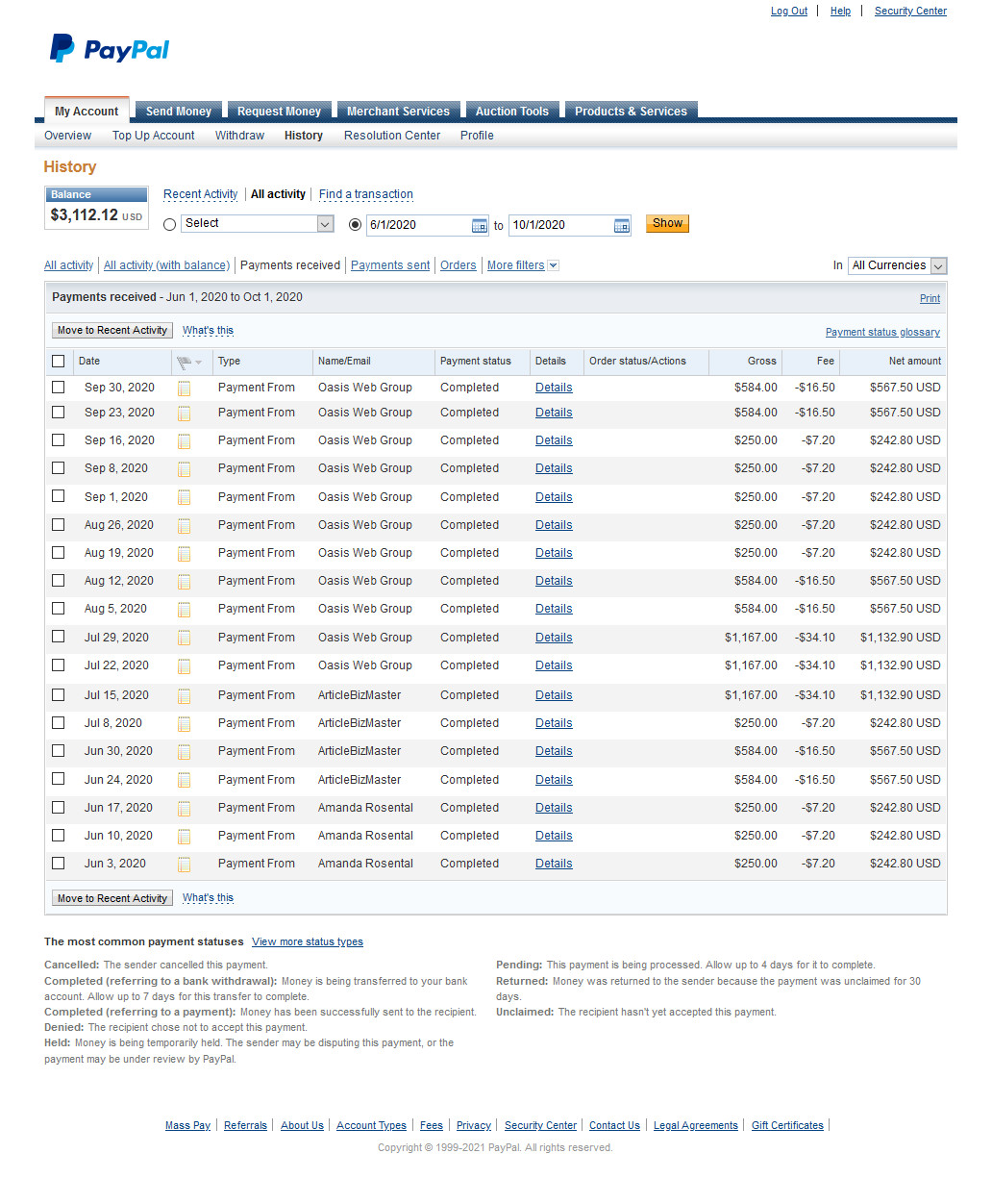
Task: Switch to Recent Activity view
Action: tap(200, 194)
